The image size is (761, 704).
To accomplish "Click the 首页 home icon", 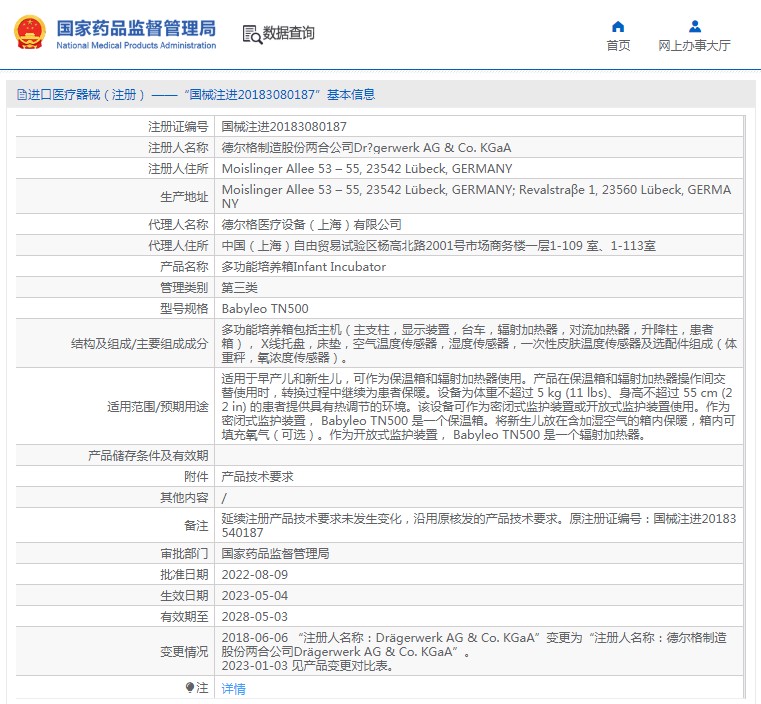I will 618,26.
